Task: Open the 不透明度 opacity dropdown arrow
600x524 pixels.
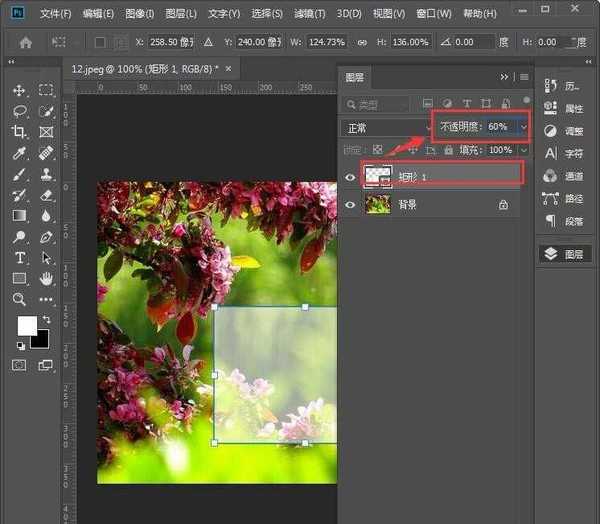Action: coord(522,128)
